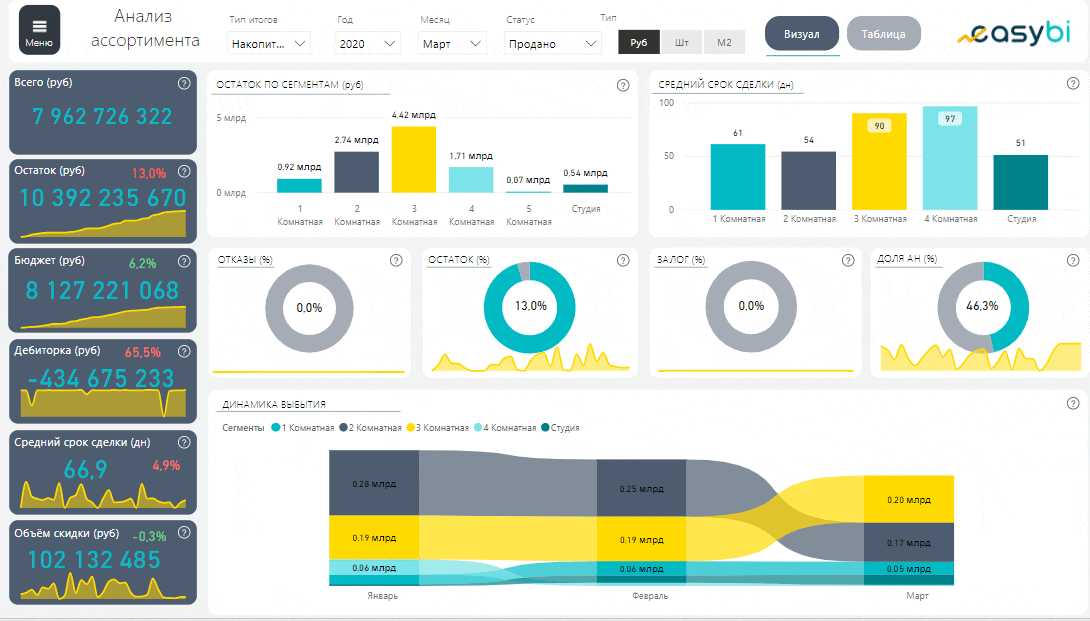This screenshot has width=1090, height=621.
Task: Open help for Отказы (%) donut
Action: pyautogui.click(x=396, y=261)
